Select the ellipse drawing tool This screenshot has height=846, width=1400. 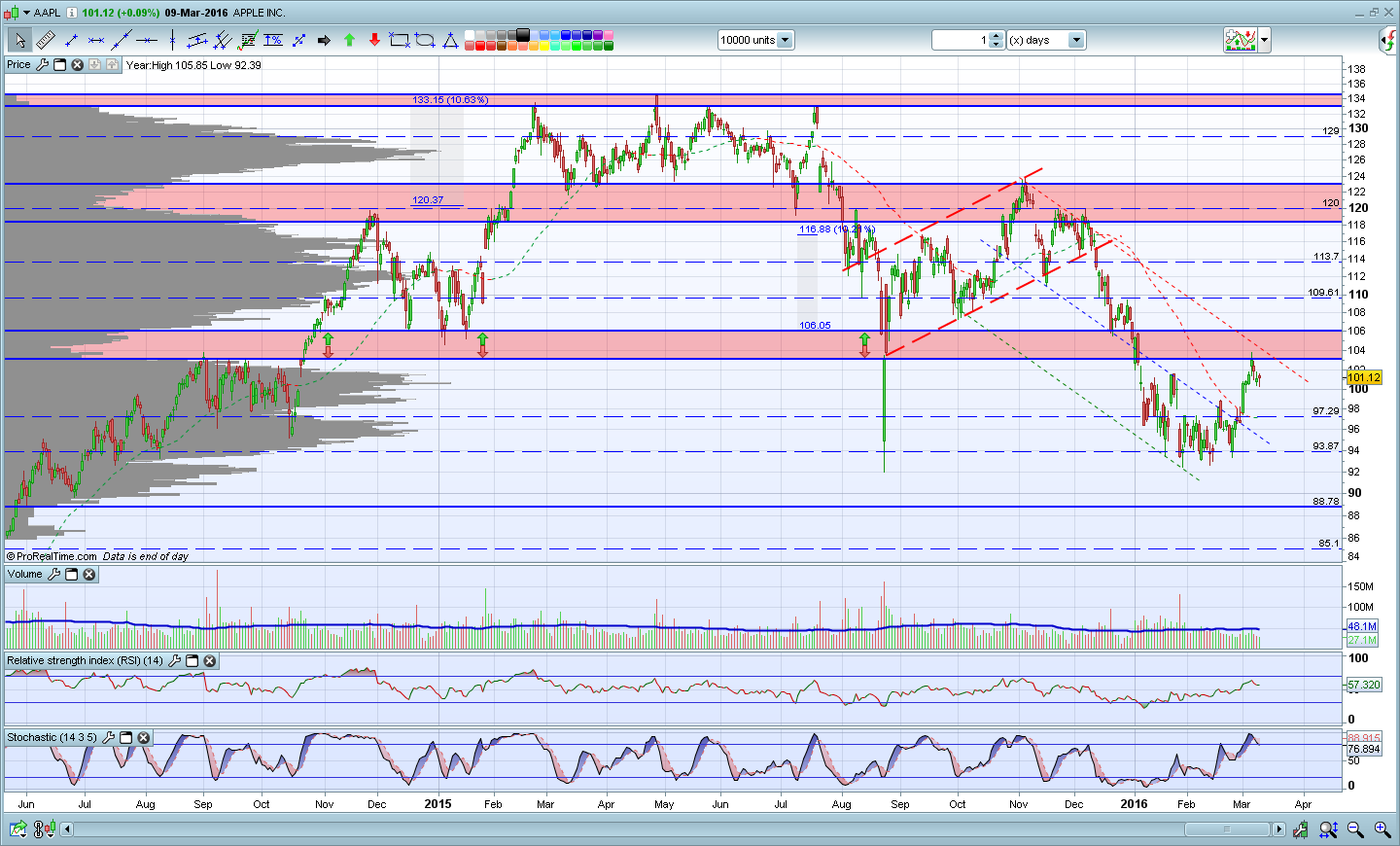tap(425, 40)
